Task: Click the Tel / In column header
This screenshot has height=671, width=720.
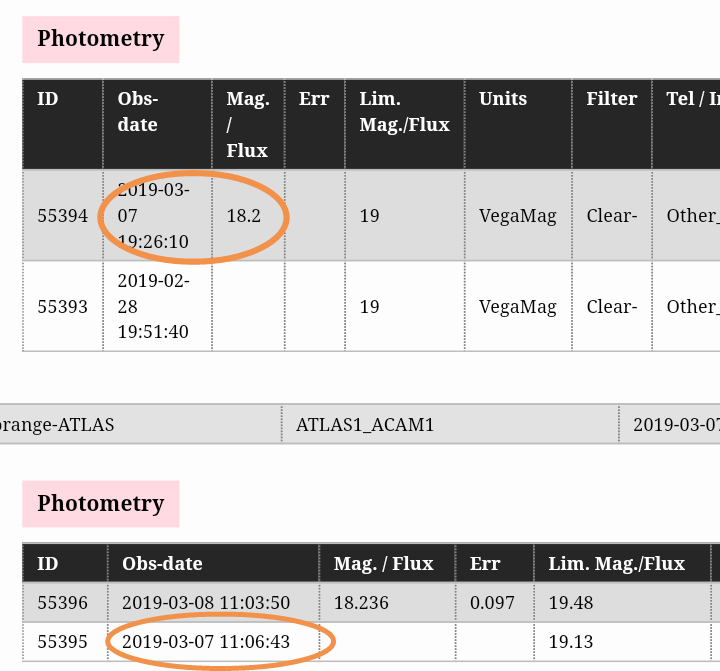Action: coord(692,99)
